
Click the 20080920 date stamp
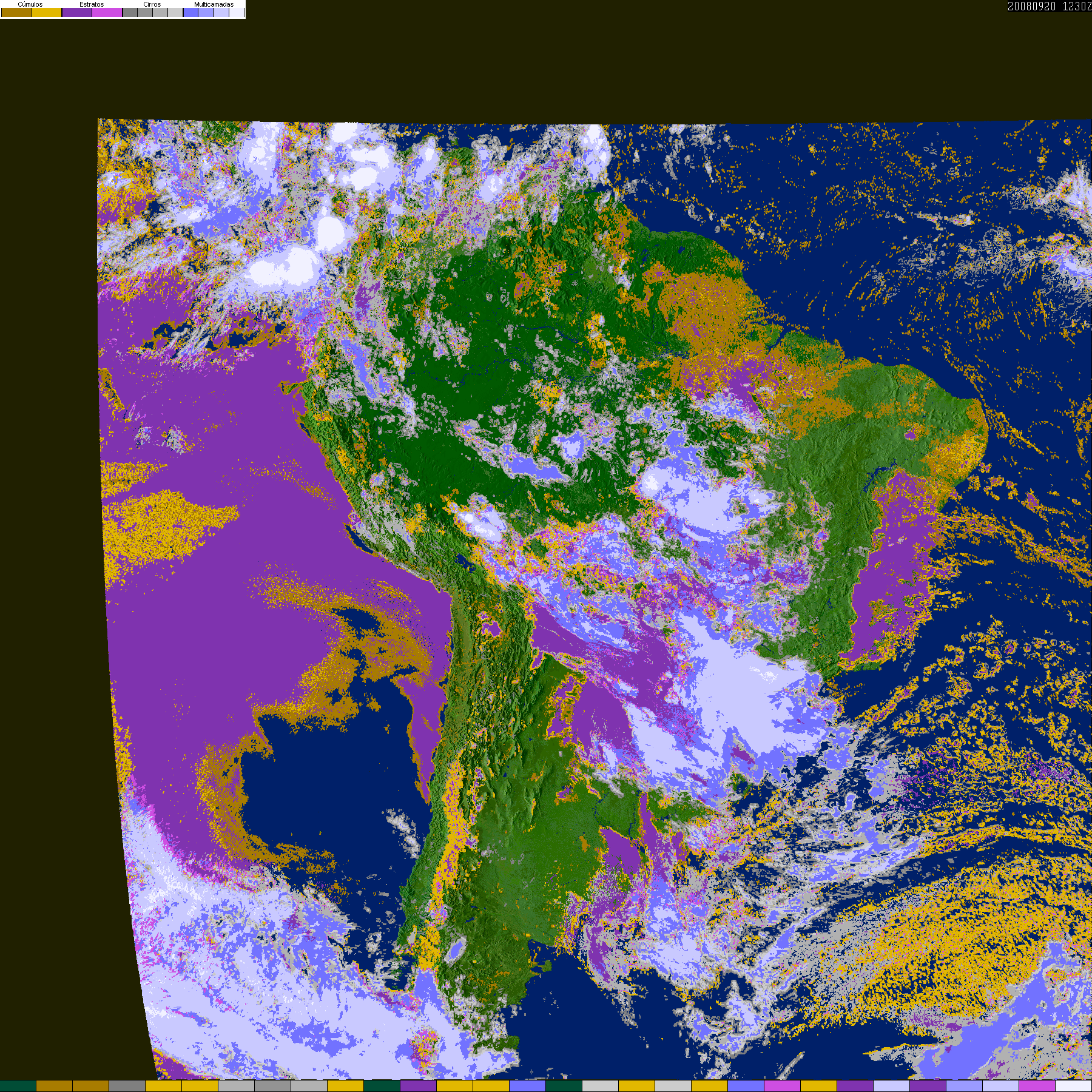tap(1031, 7)
